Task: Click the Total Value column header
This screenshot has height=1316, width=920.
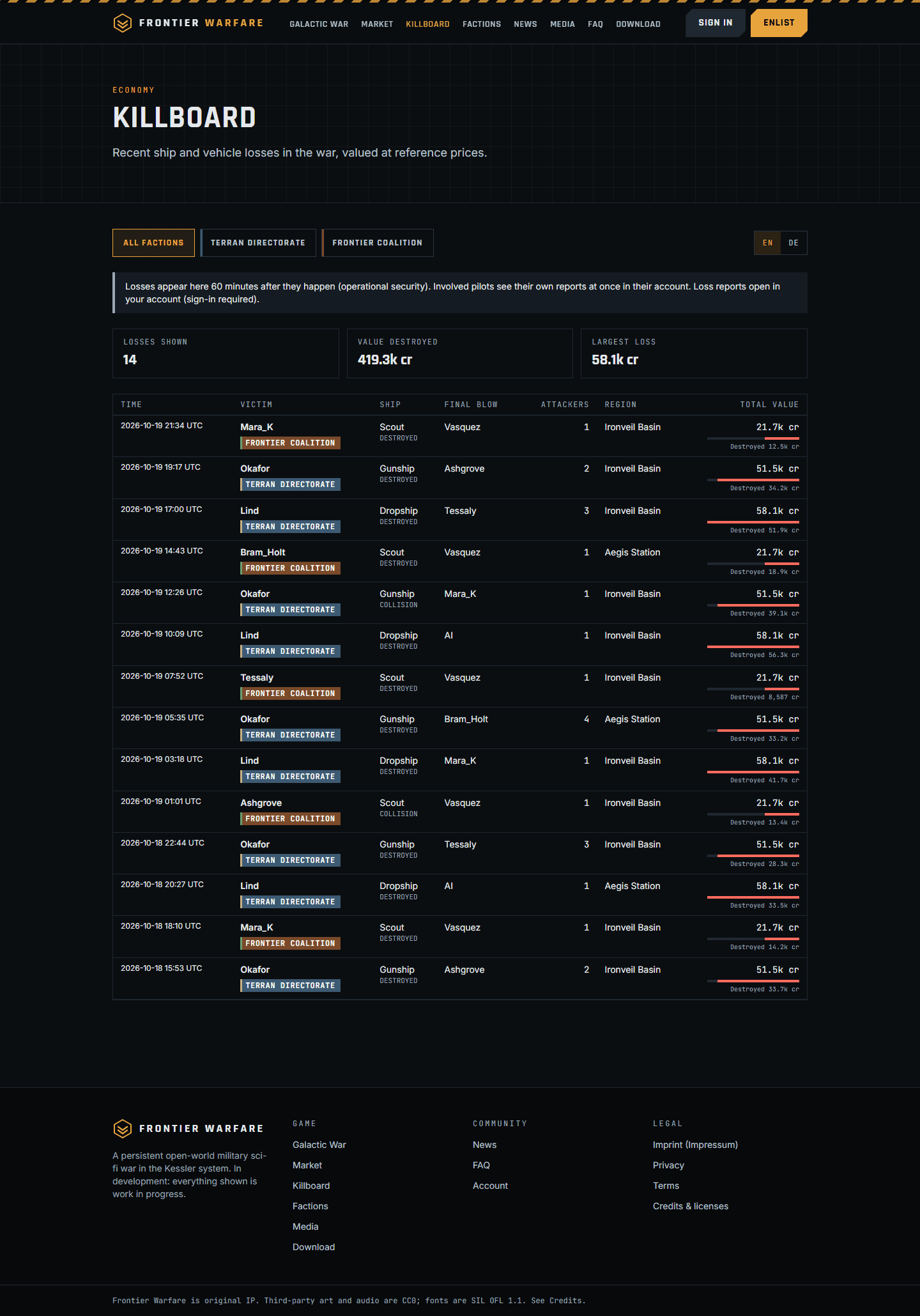Action: click(x=769, y=405)
